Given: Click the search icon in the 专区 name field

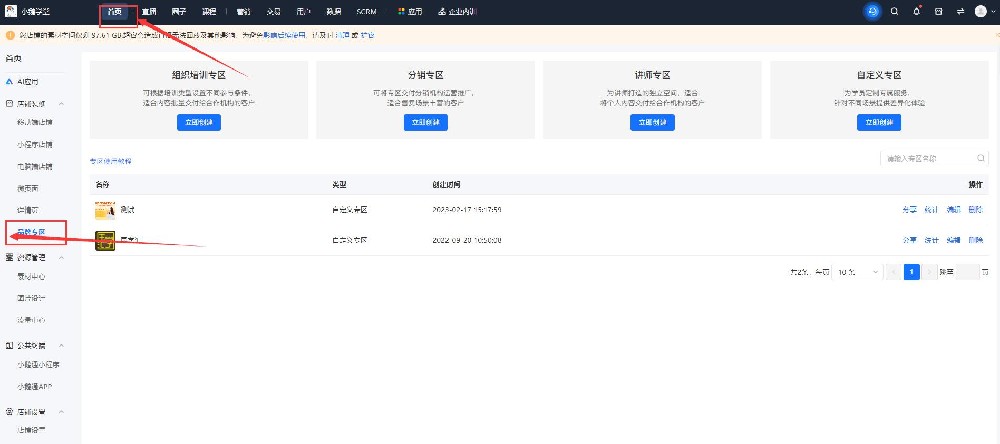Looking at the screenshot, I should [981, 158].
